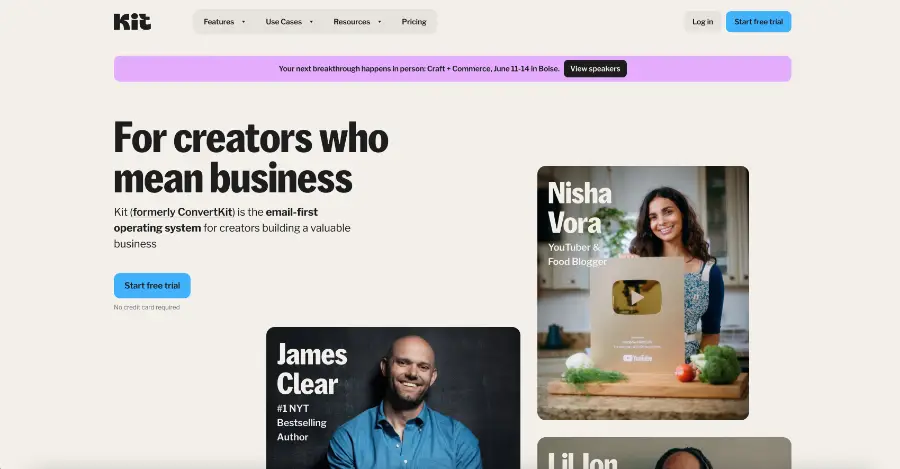
Task: Click the Craft + Commerce announcement banner
Action: click(x=452, y=69)
